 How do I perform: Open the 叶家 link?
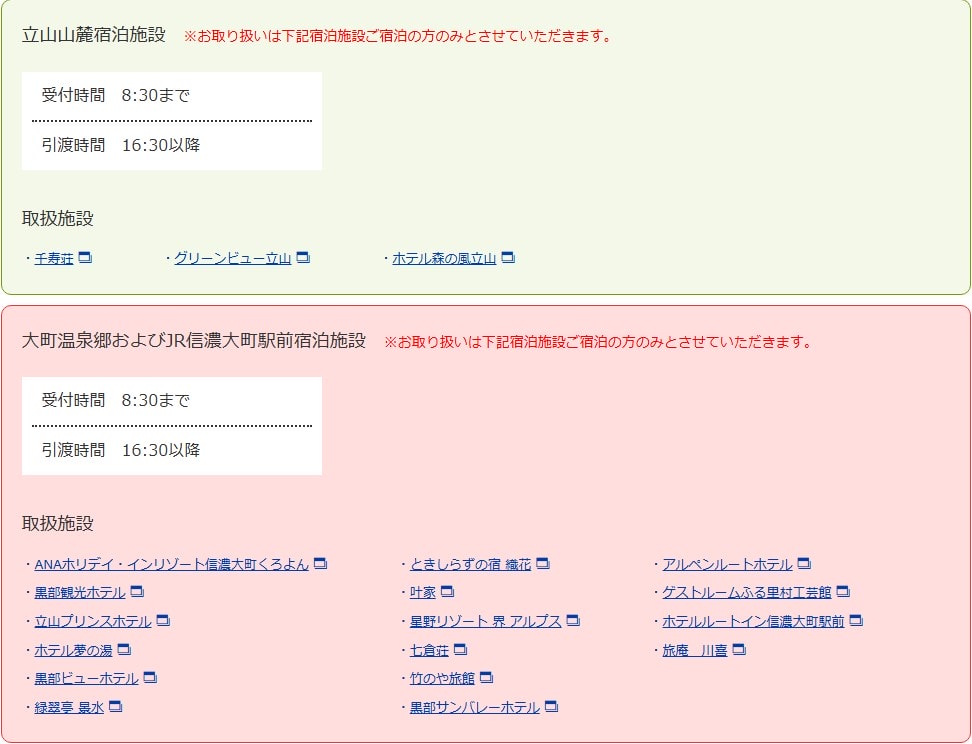(x=423, y=593)
